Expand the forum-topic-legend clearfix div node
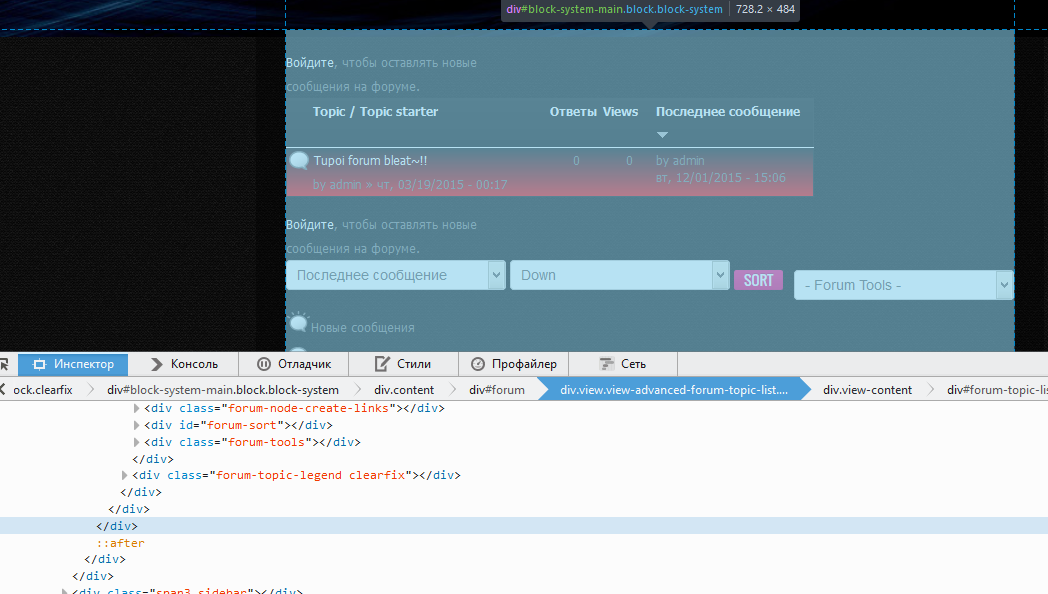Screen dimensions: 1048x594 124,475
